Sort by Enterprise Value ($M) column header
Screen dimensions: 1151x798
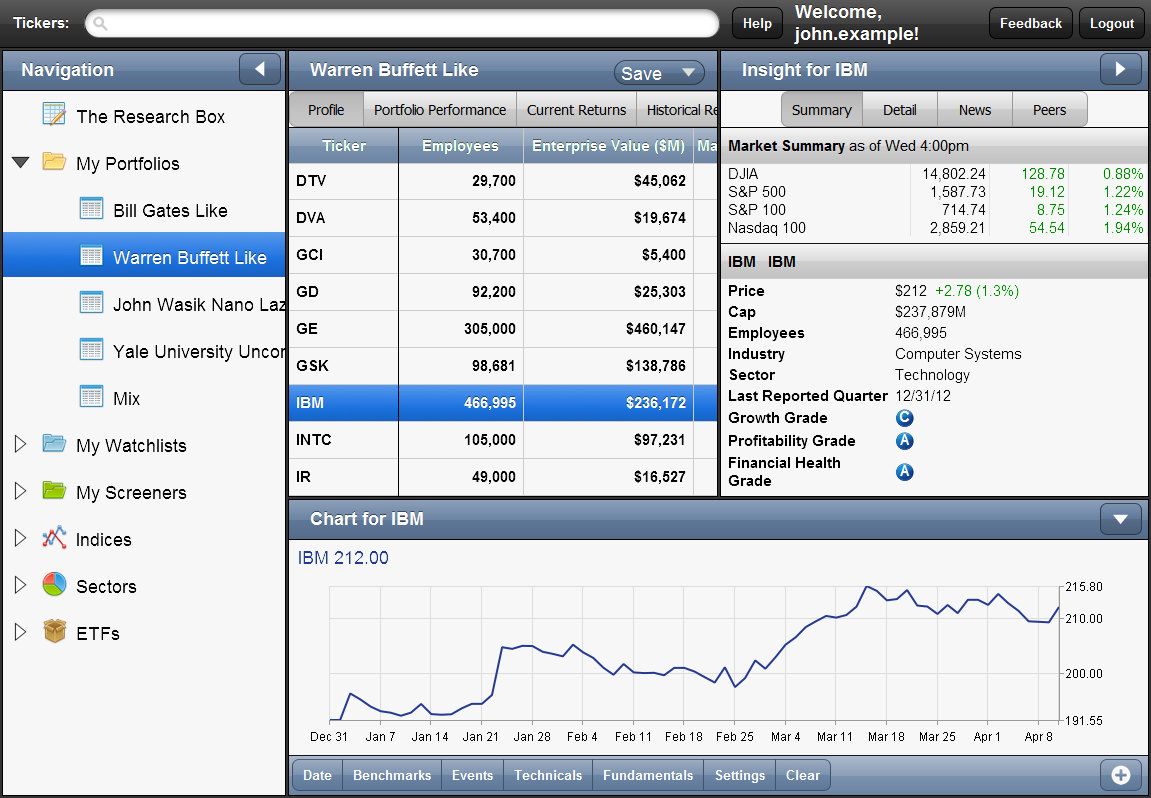608,146
